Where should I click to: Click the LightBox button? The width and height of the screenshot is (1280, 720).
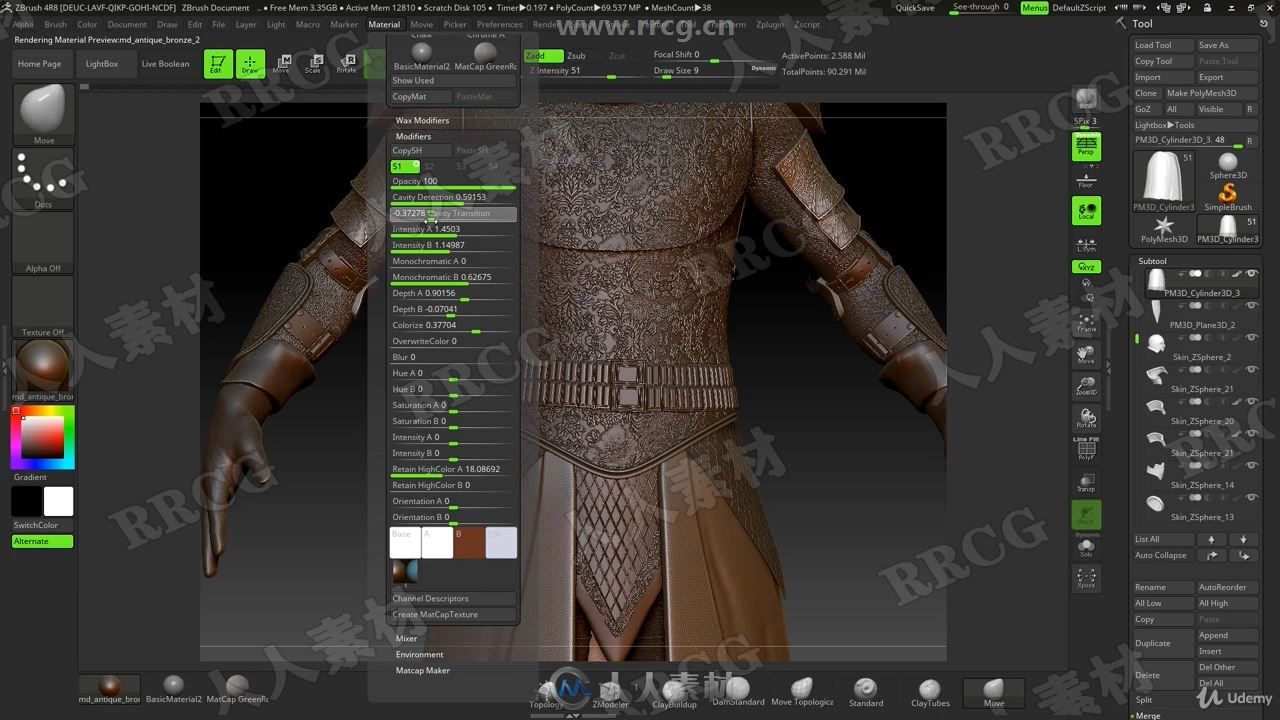pos(102,64)
